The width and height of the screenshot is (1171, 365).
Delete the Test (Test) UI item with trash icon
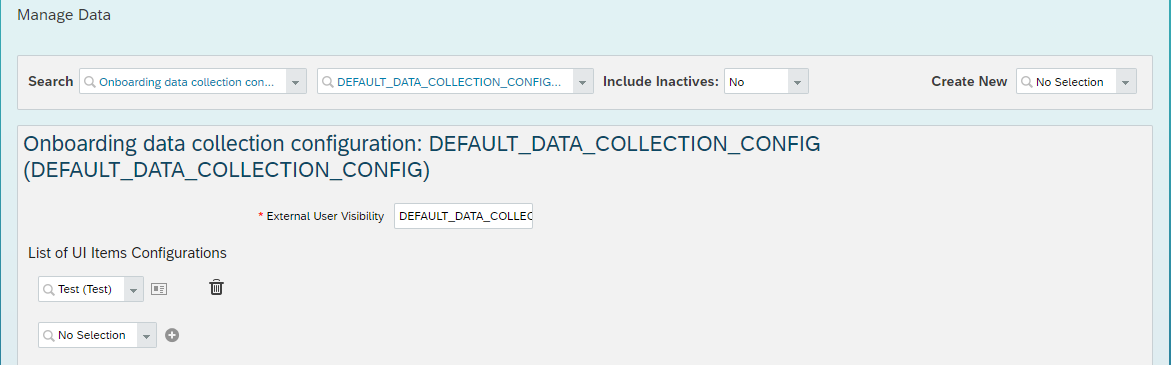(216, 287)
